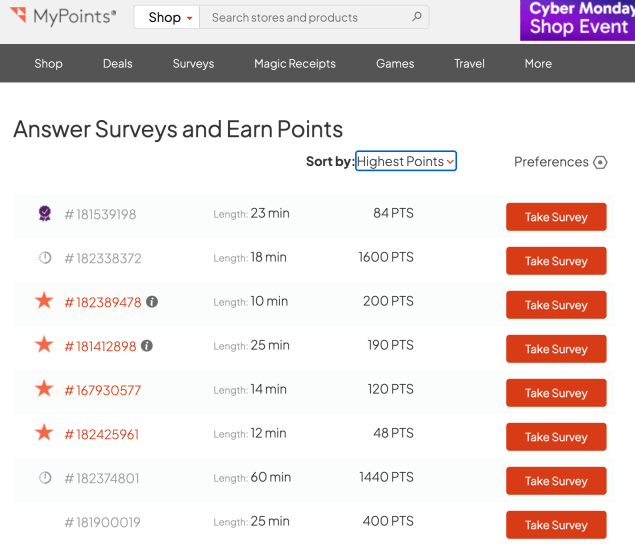This screenshot has height=544, width=635.
Task: Go to the Surveys navigation tab
Action: pyautogui.click(x=193, y=63)
